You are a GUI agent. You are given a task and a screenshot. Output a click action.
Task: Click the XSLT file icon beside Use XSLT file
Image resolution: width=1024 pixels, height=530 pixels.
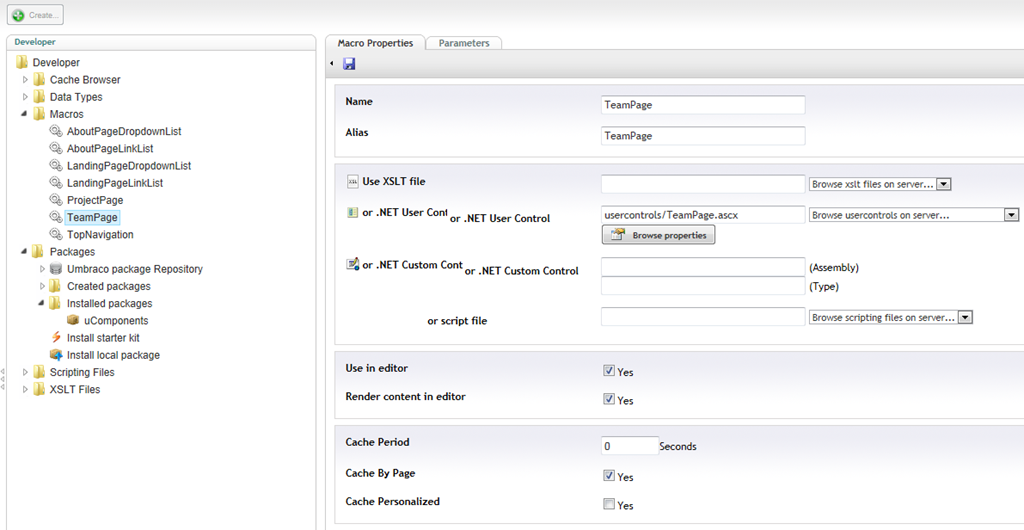tap(352, 182)
